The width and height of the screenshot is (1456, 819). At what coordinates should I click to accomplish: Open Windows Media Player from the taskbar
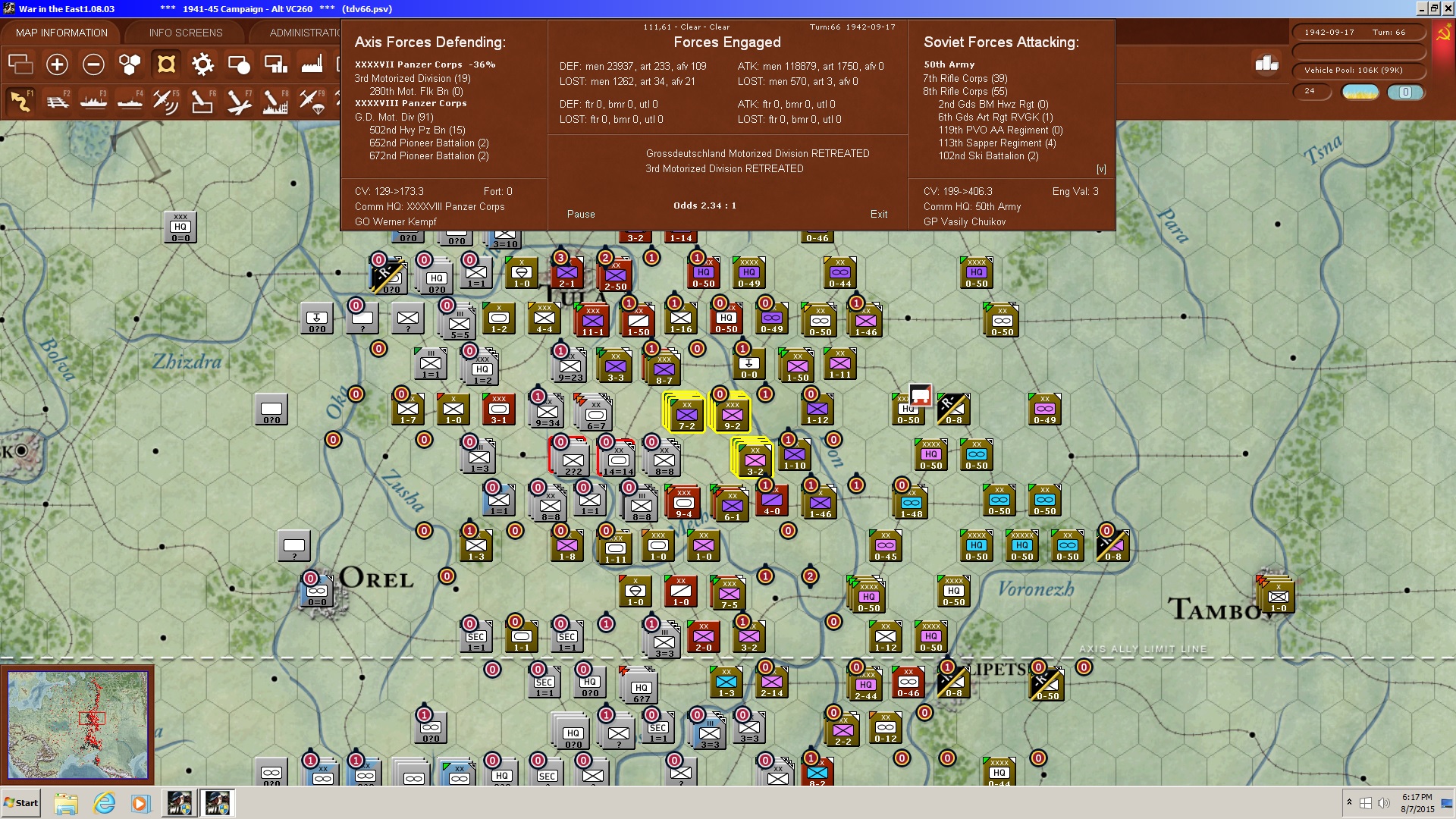(x=141, y=803)
